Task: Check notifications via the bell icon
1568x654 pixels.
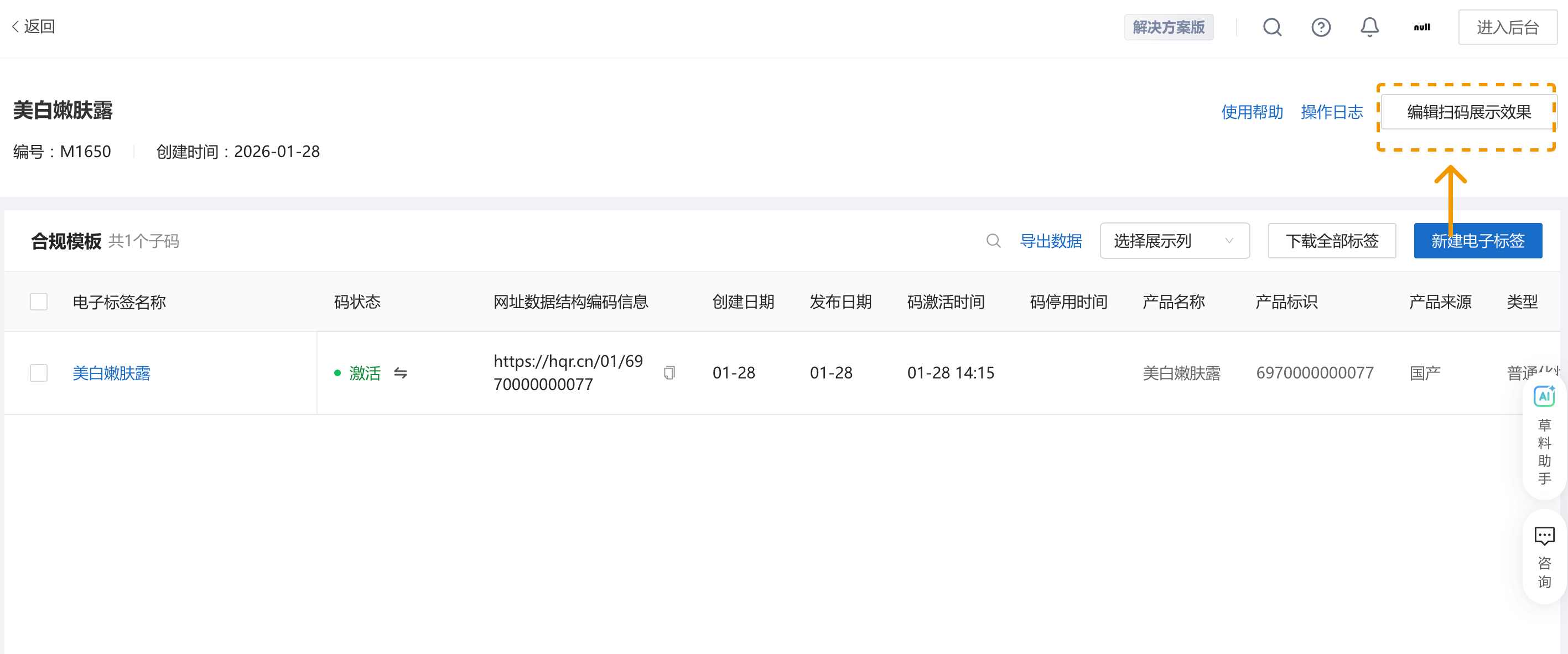Action: tap(1369, 28)
